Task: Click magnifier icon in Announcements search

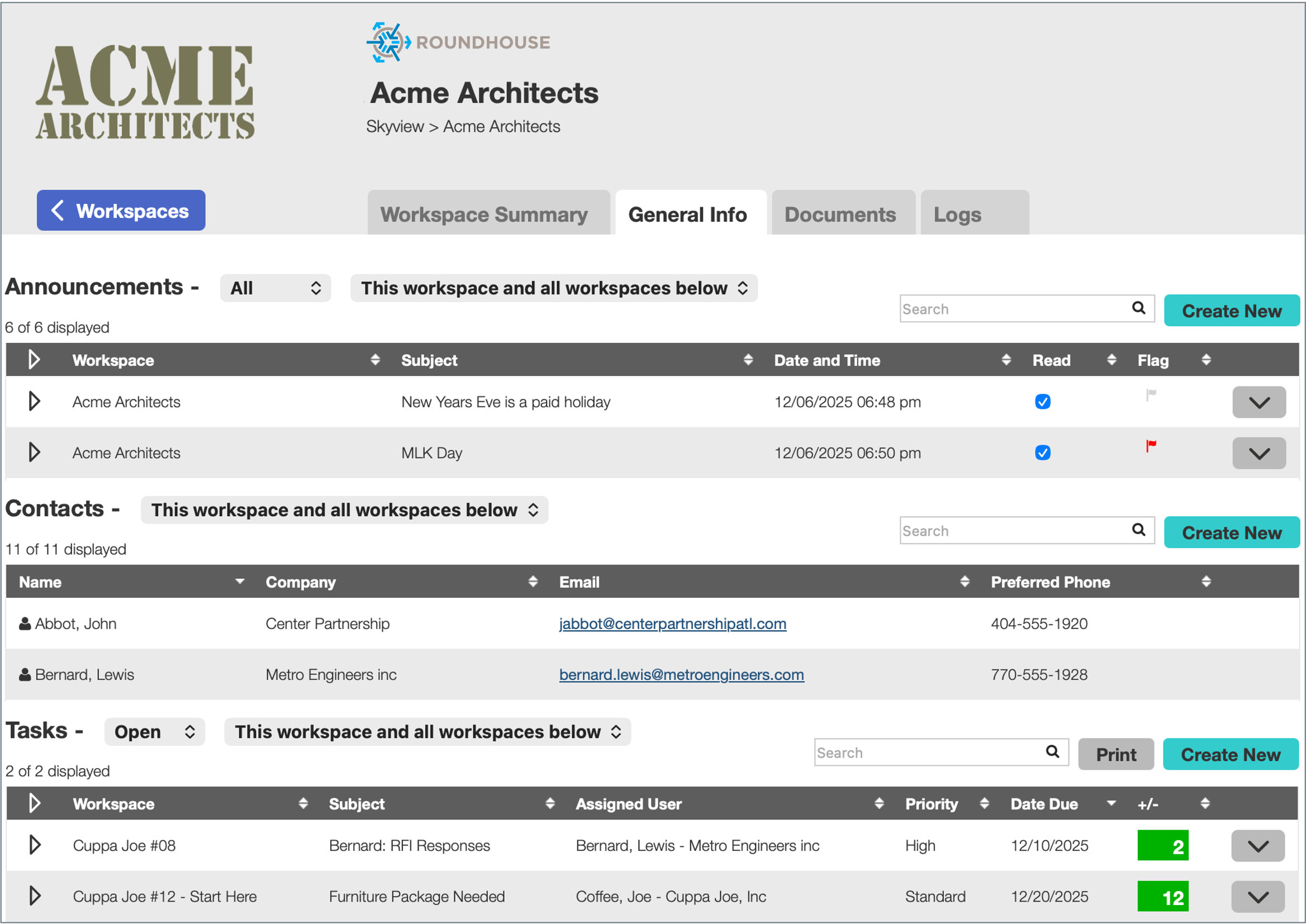Action: pyautogui.click(x=1138, y=308)
